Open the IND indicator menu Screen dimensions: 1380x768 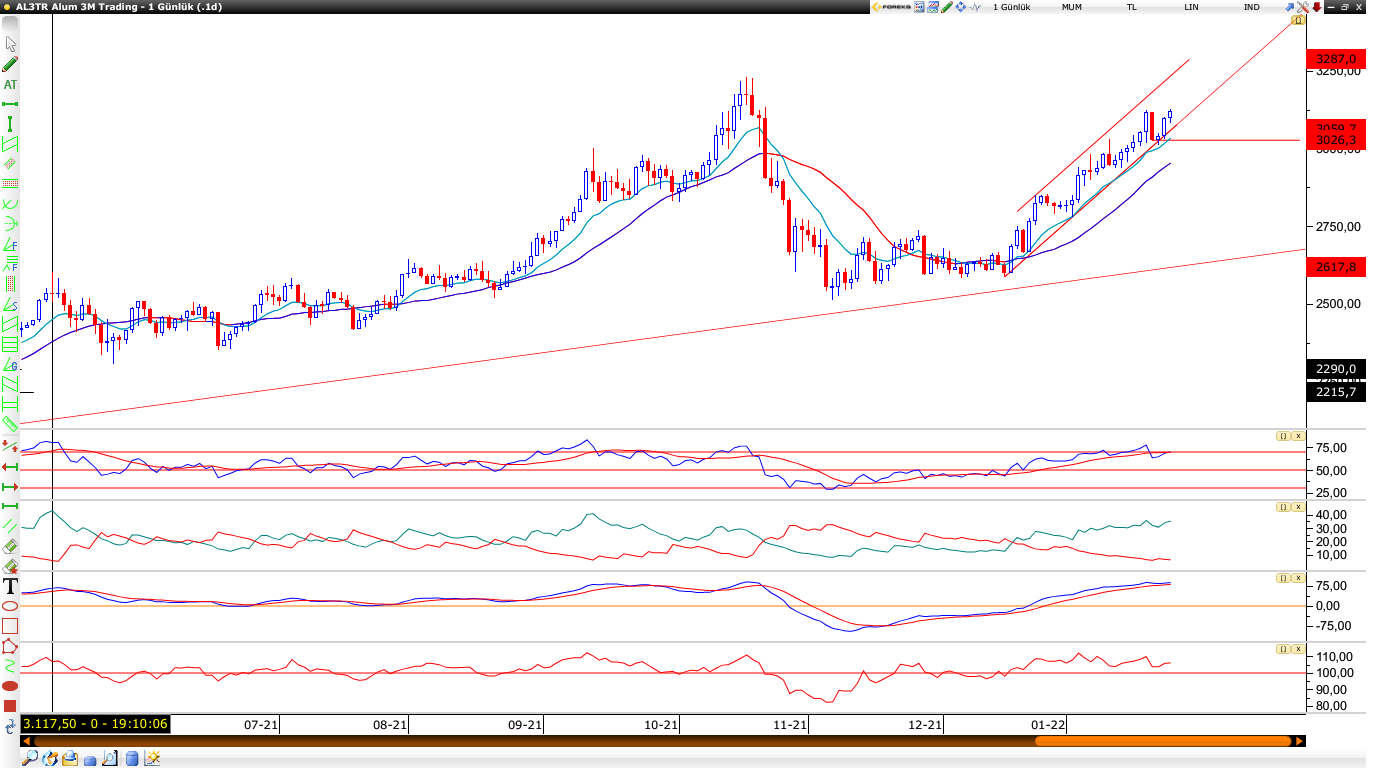click(x=1252, y=7)
